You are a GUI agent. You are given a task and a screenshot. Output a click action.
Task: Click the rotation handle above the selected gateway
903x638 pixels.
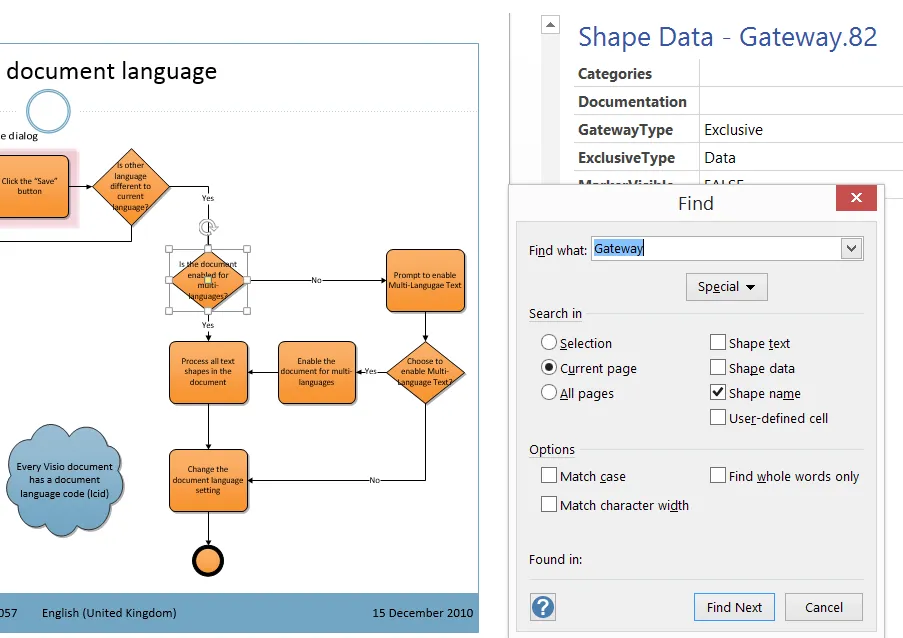click(208, 227)
